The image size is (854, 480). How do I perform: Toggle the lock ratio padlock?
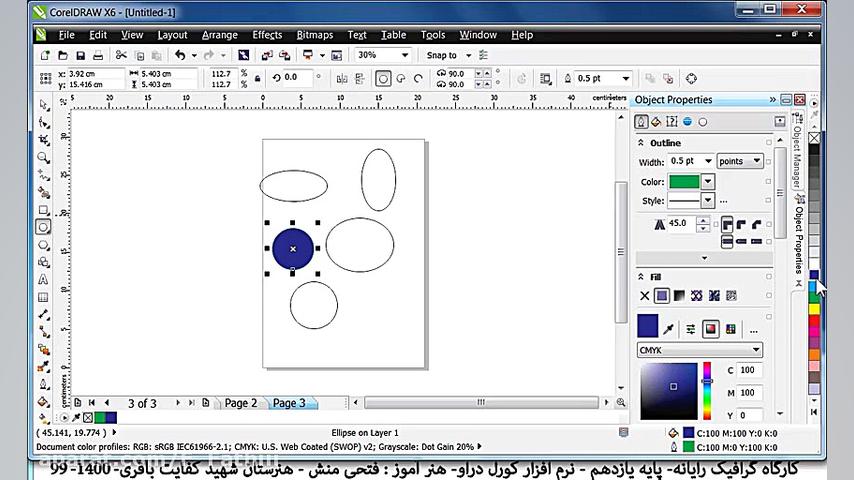(258, 78)
